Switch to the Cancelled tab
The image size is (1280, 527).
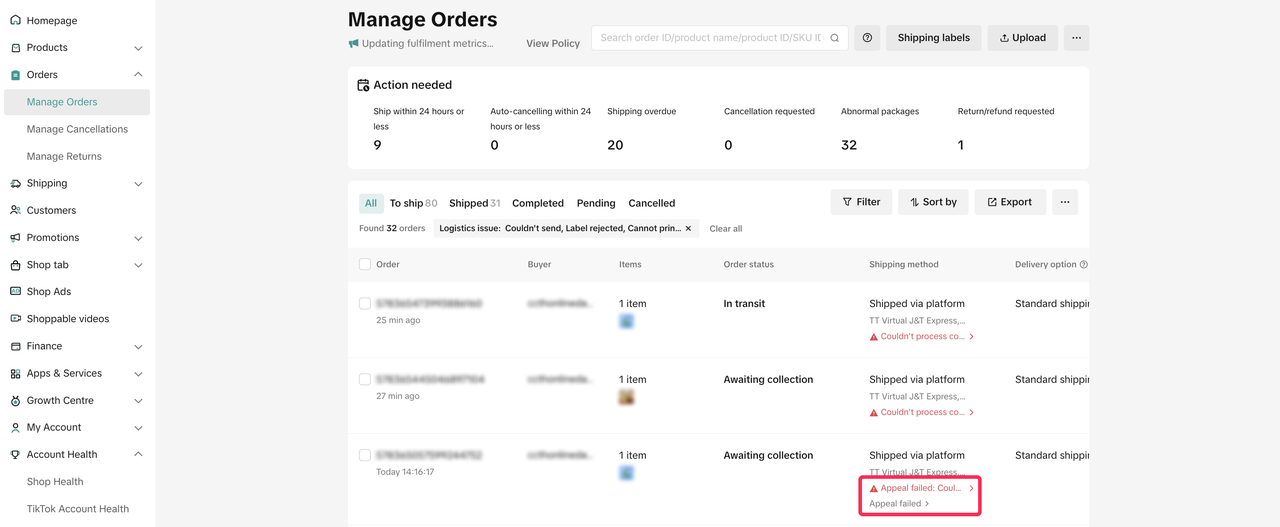651,203
